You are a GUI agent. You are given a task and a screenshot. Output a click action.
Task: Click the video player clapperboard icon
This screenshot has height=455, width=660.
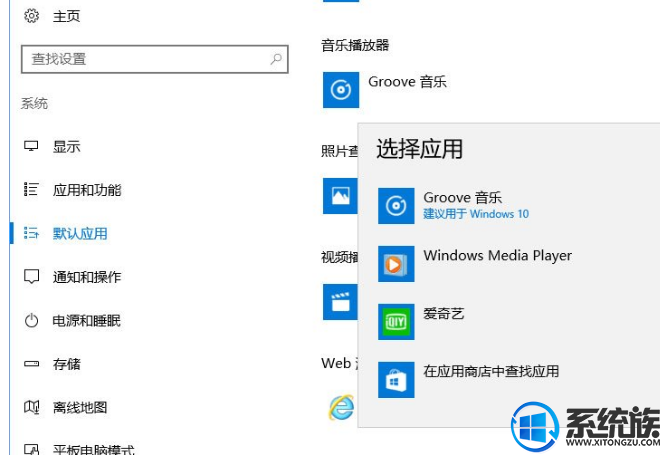(x=340, y=302)
